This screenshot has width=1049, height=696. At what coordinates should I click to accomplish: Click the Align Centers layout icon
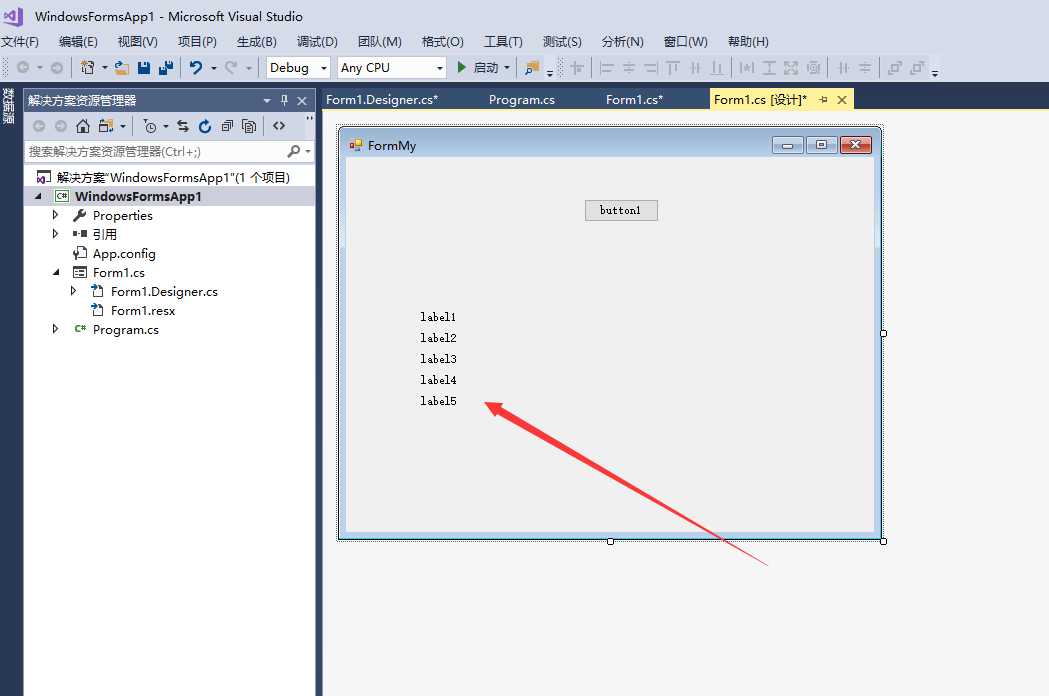(x=629, y=68)
